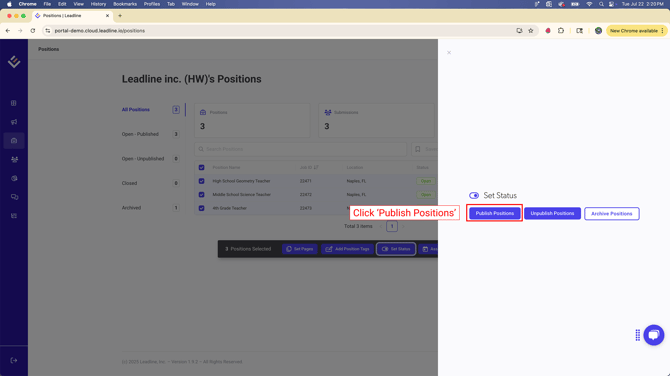This screenshot has height=376, width=670.
Task: Go back to previous page in Chrome
Action: coord(8,31)
